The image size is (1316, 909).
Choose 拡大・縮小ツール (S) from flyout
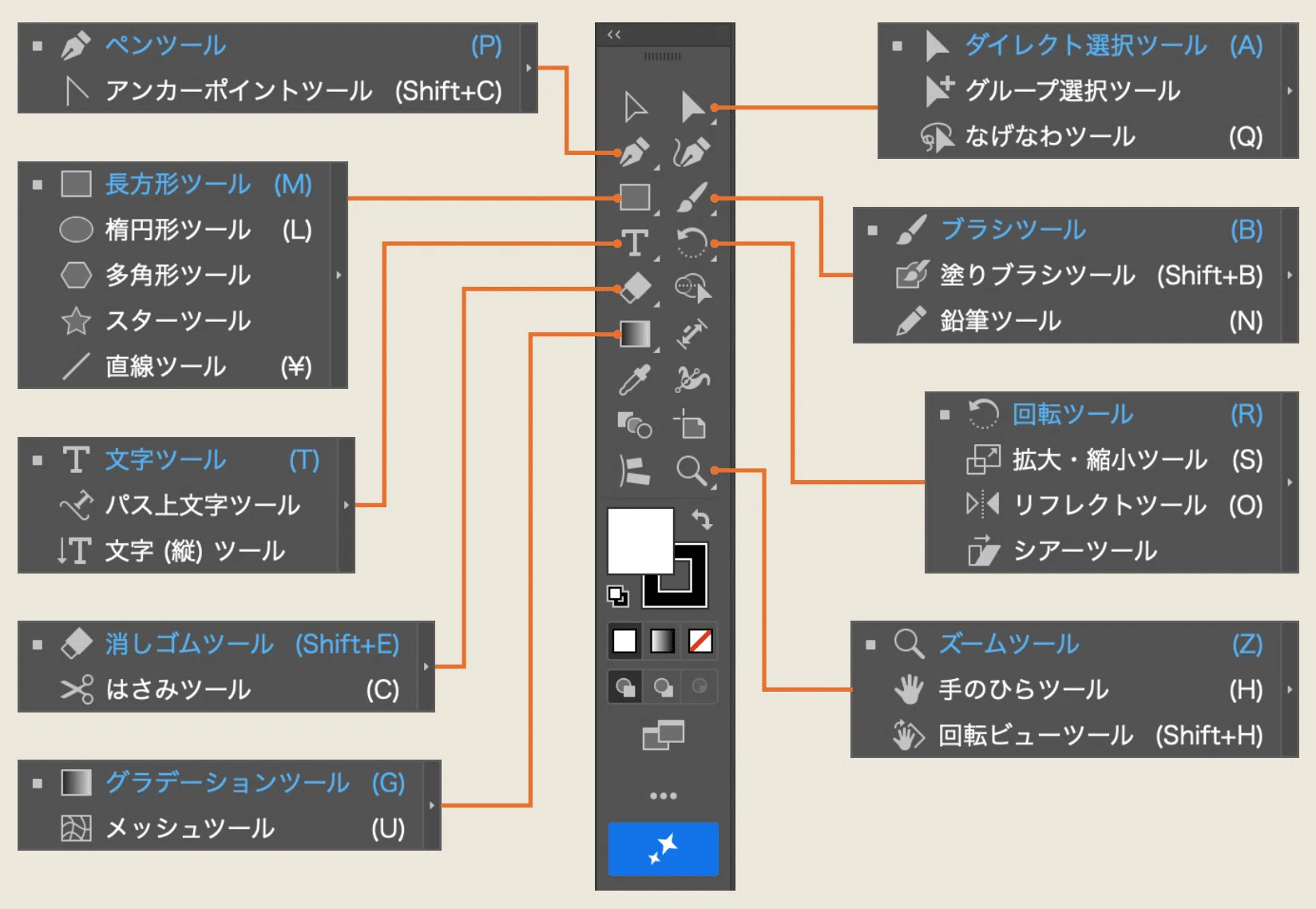pyautogui.click(x=1104, y=460)
